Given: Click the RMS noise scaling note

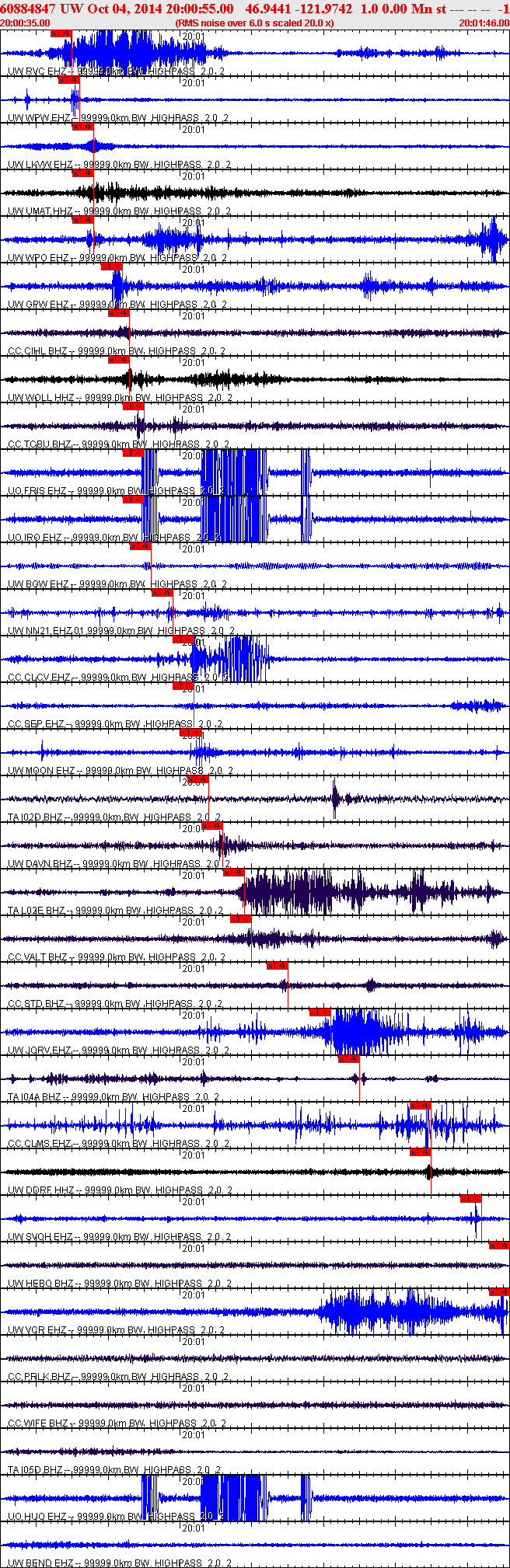Looking at the screenshot, I should [x=254, y=23].
